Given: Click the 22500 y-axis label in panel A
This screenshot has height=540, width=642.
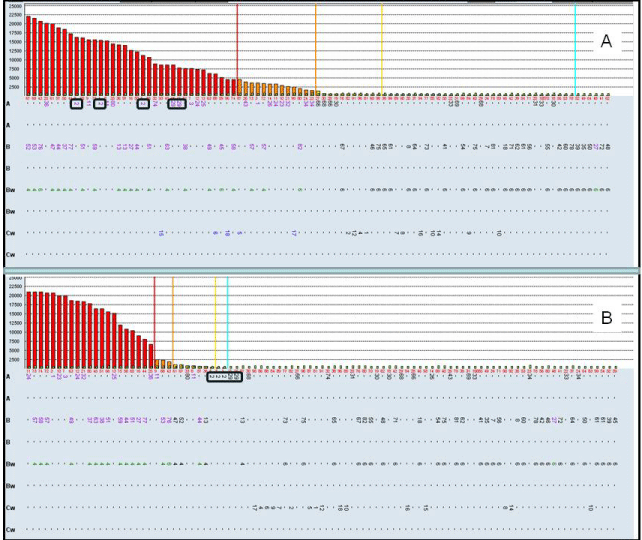Looking at the screenshot, I should 15,15.
